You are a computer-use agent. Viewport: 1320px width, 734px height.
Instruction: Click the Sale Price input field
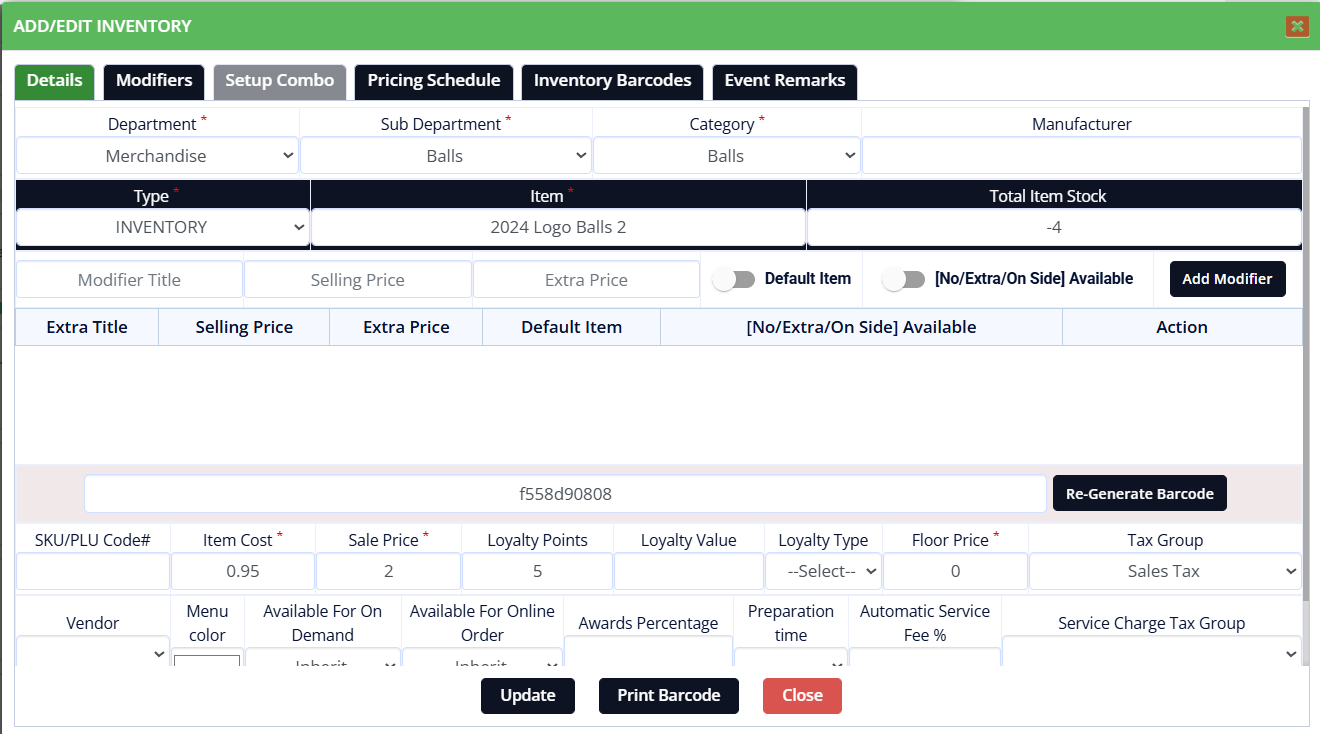point(388,571)
